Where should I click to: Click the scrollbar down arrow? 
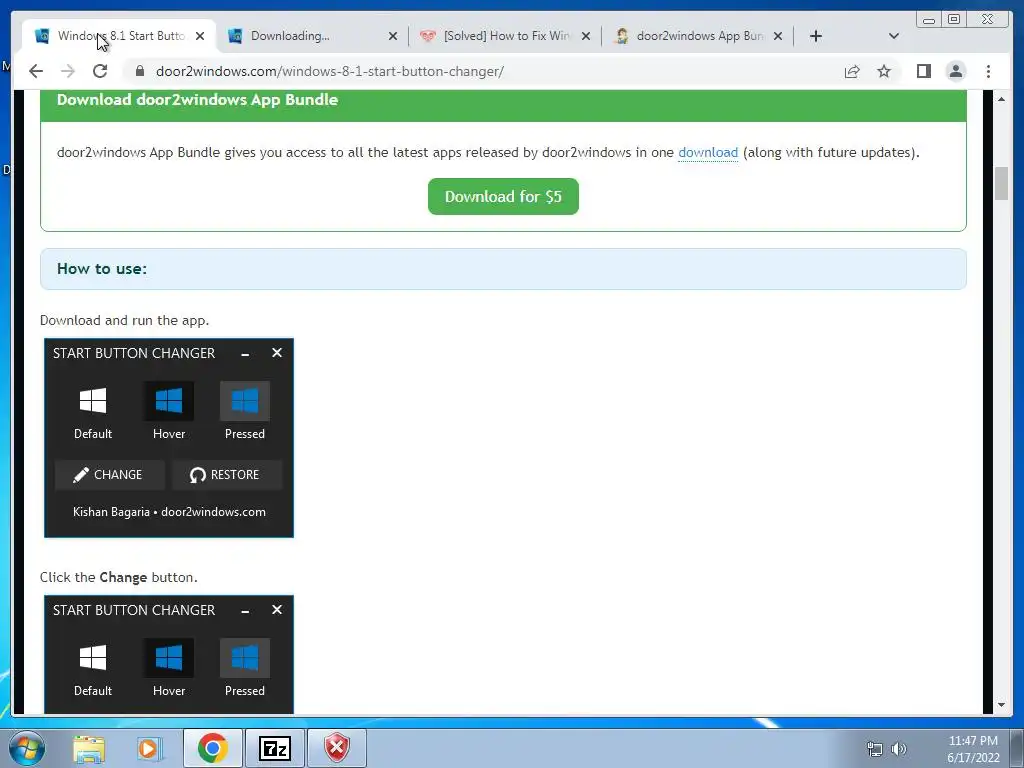(1001, 705)
